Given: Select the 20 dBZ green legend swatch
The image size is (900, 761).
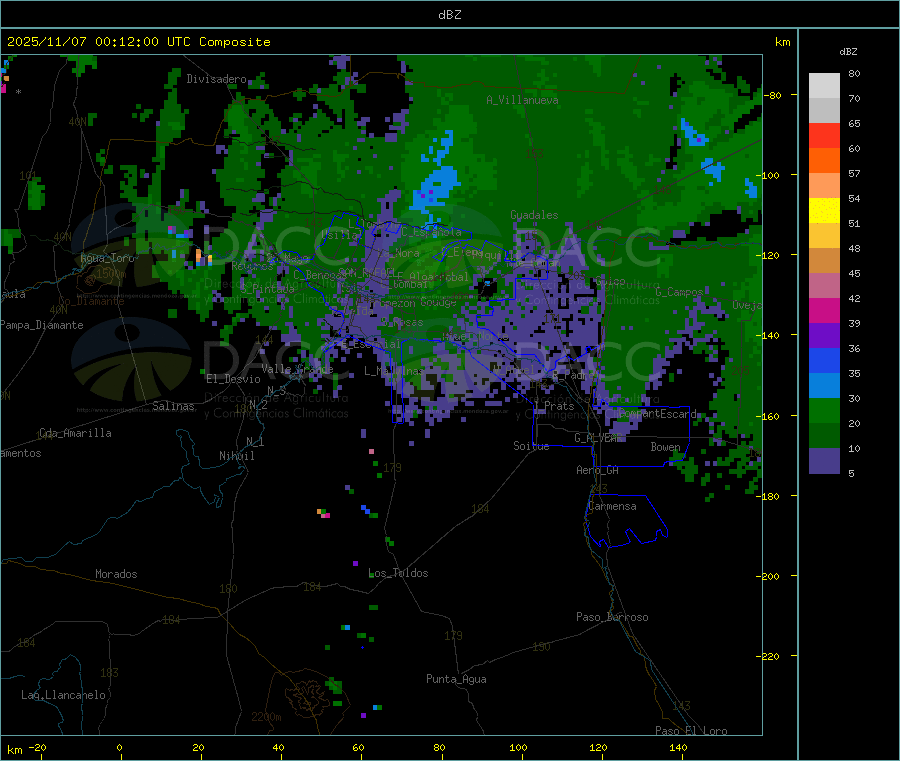Looking at the screenshot, I should click(x=824, y=435).
